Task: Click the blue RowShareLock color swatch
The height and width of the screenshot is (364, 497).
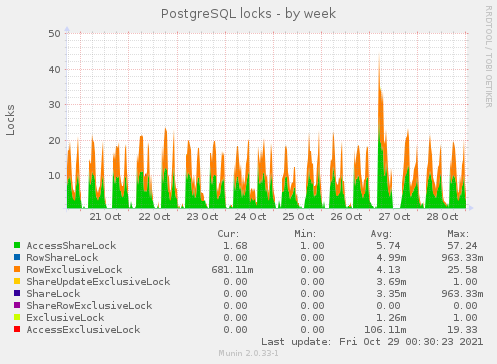Action: click(x=17, y=257)
